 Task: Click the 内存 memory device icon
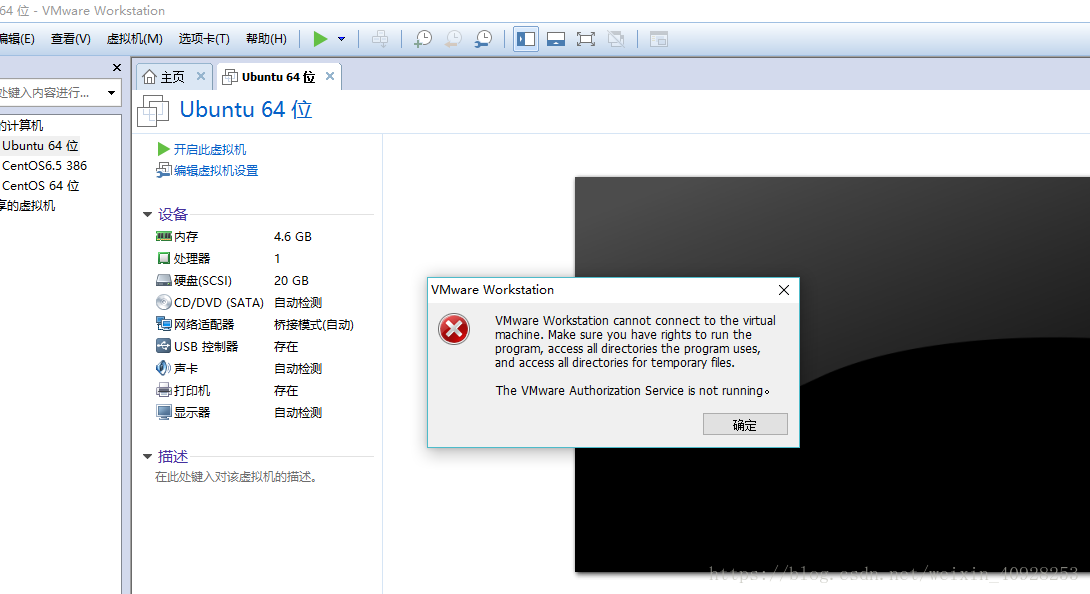click(163, 236)
